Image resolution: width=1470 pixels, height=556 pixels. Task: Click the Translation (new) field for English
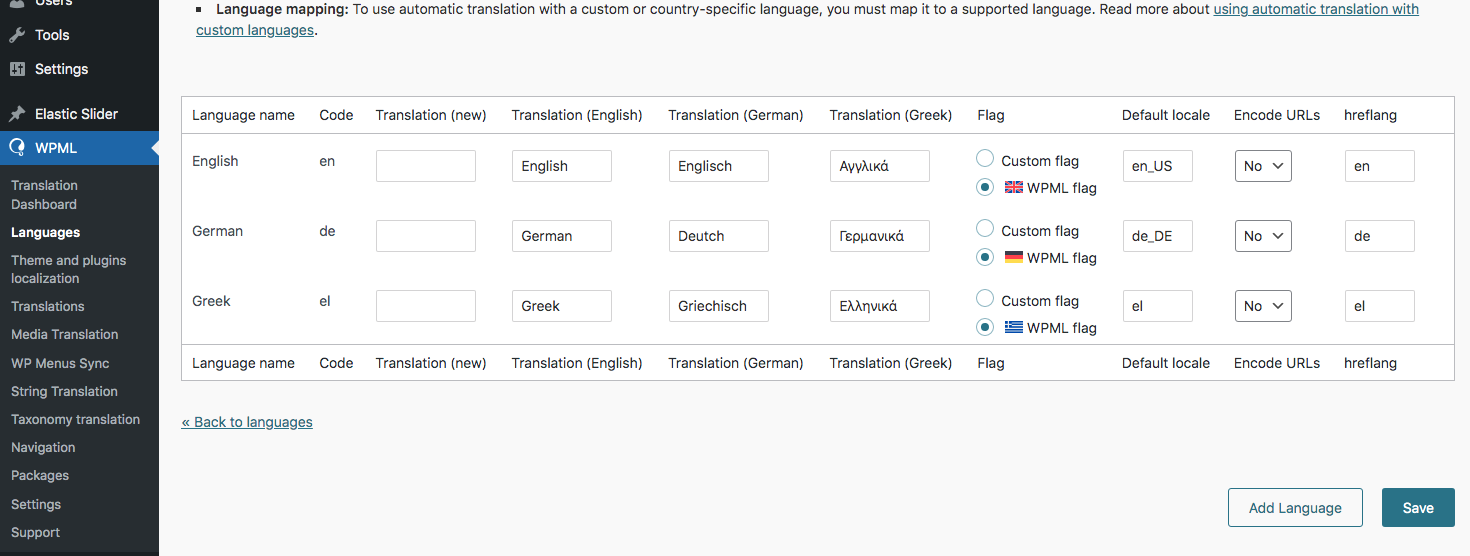coord(425,166)
